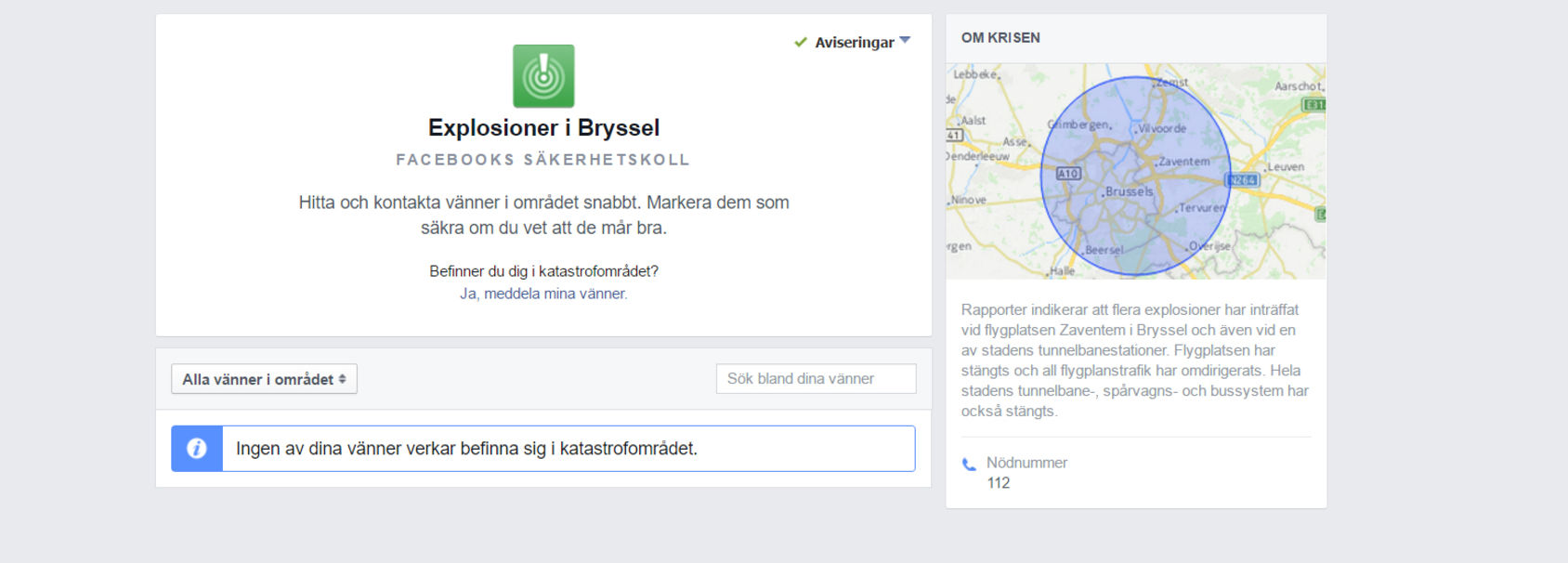Click the Nödnummer label
Screen dimensions: 1568x563
coord(1026,463)
